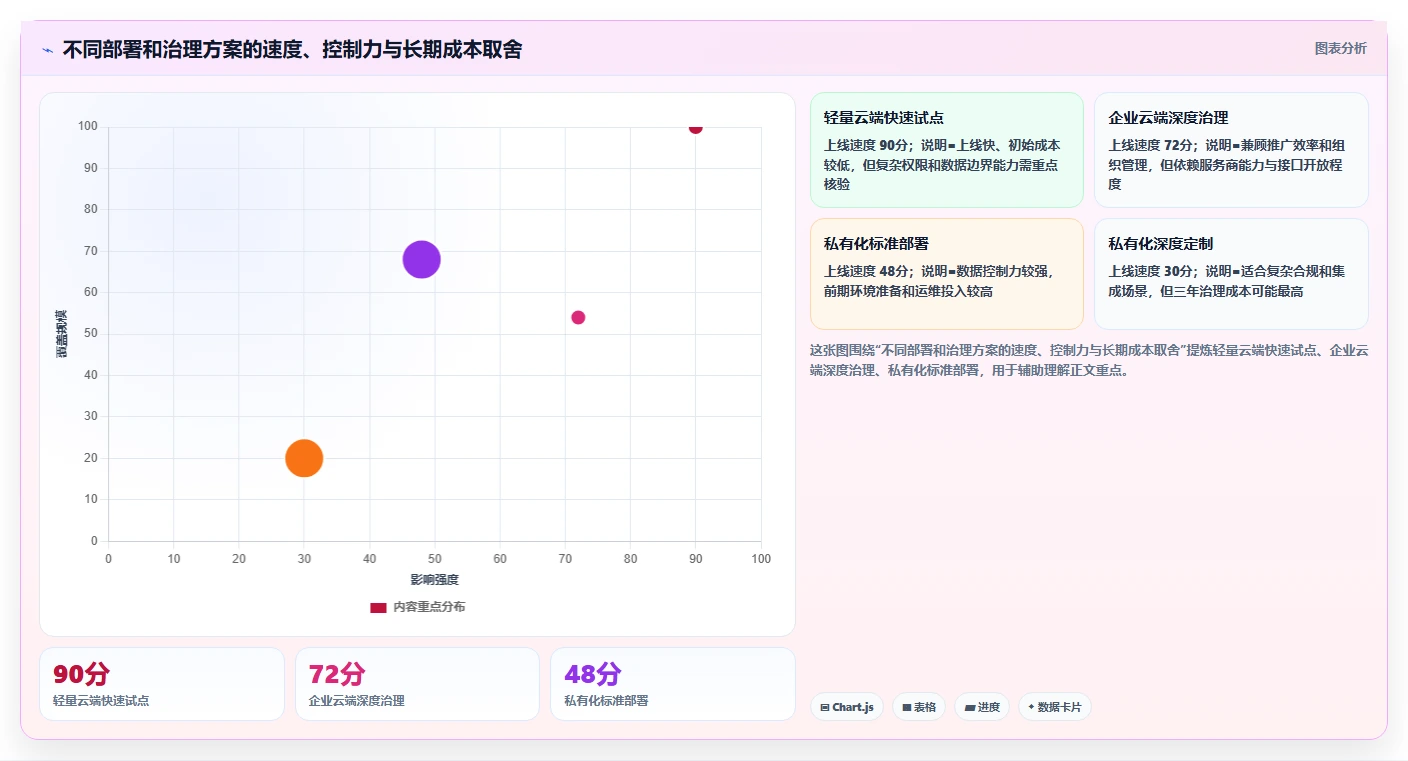
Task: Click the Chart.js tag chip
Action: [847, 707]
